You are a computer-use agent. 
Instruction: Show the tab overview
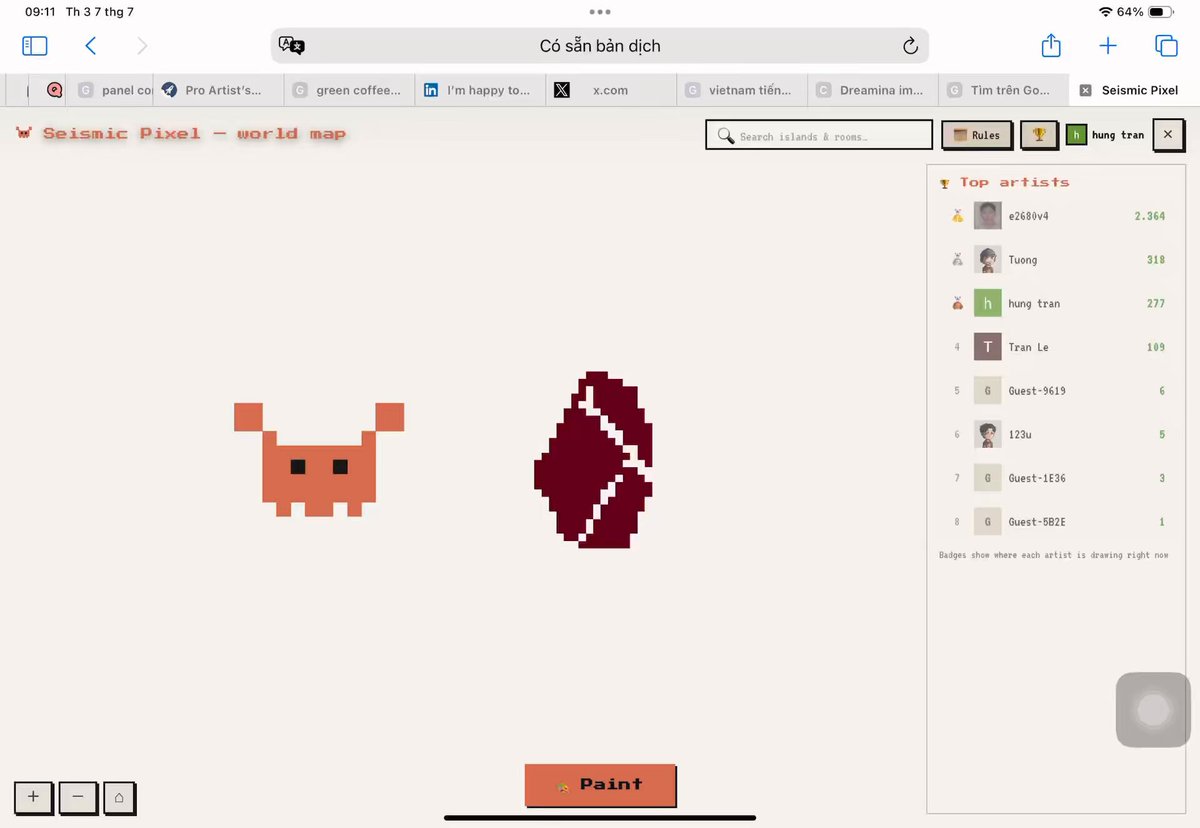click(1166, 46)
